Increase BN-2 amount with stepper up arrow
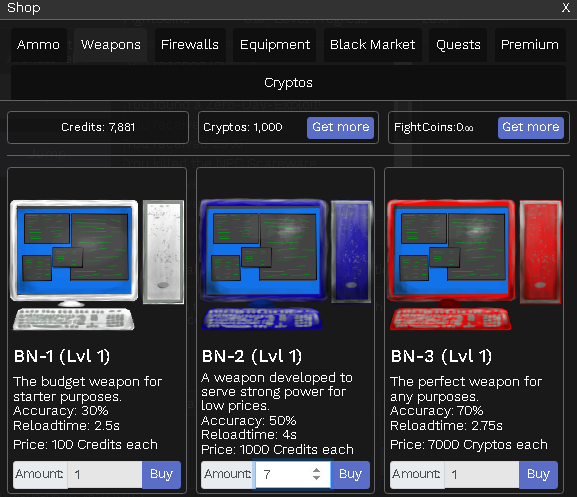577x497 pixels. 316,470
